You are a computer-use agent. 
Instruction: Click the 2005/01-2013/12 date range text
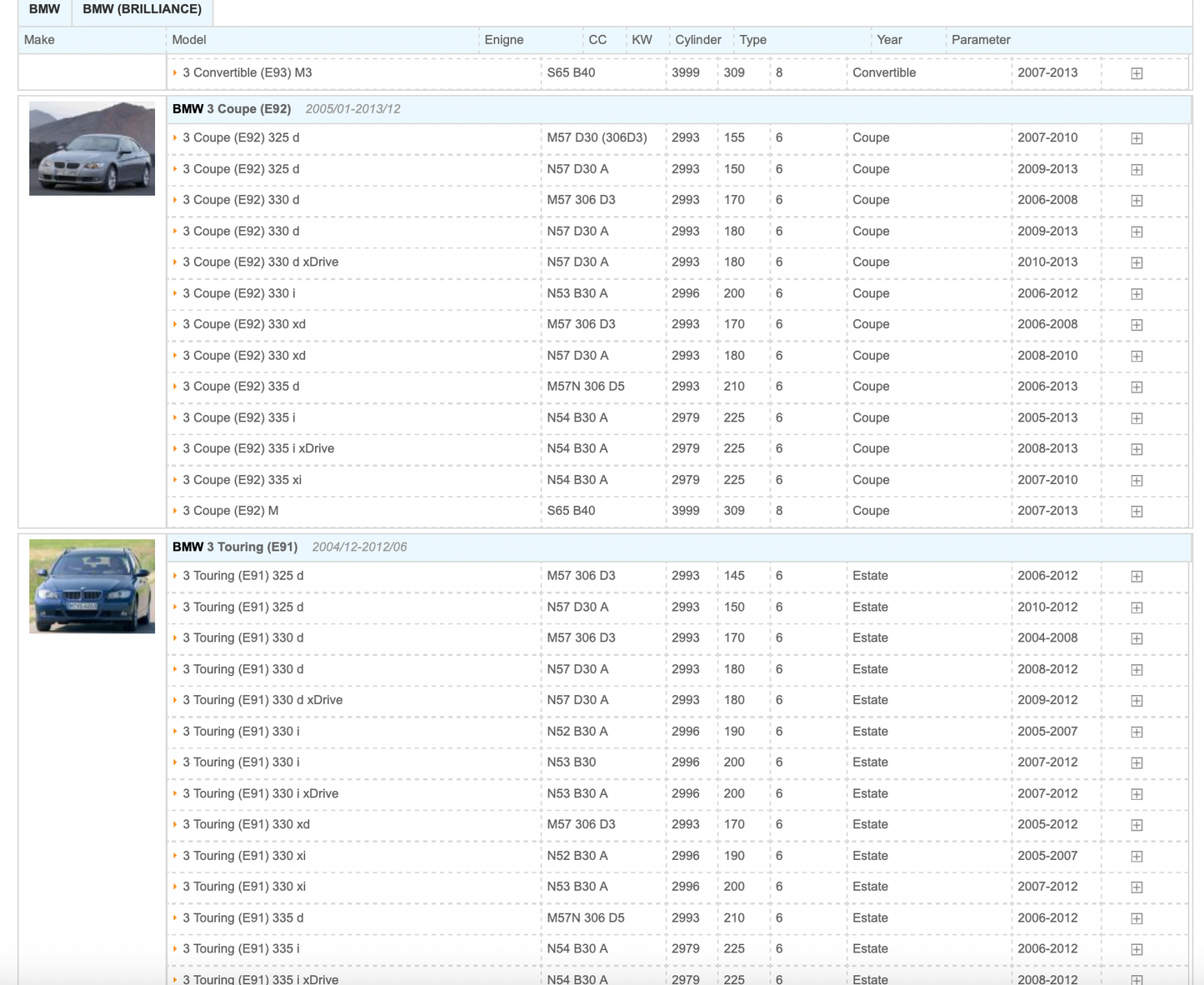click(x=352, y=109)
